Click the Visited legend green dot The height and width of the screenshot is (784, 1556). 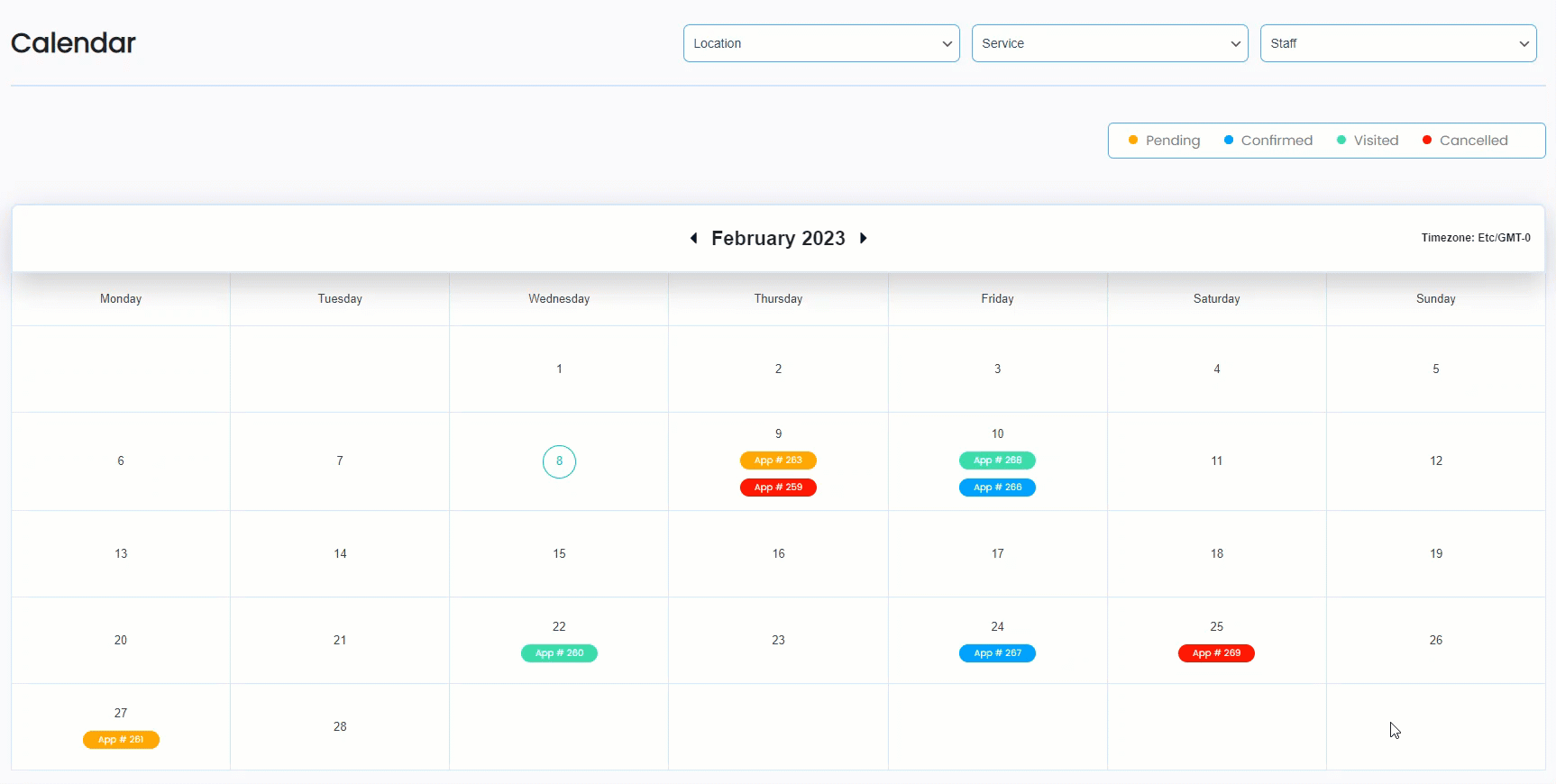tap(1341, 140)
